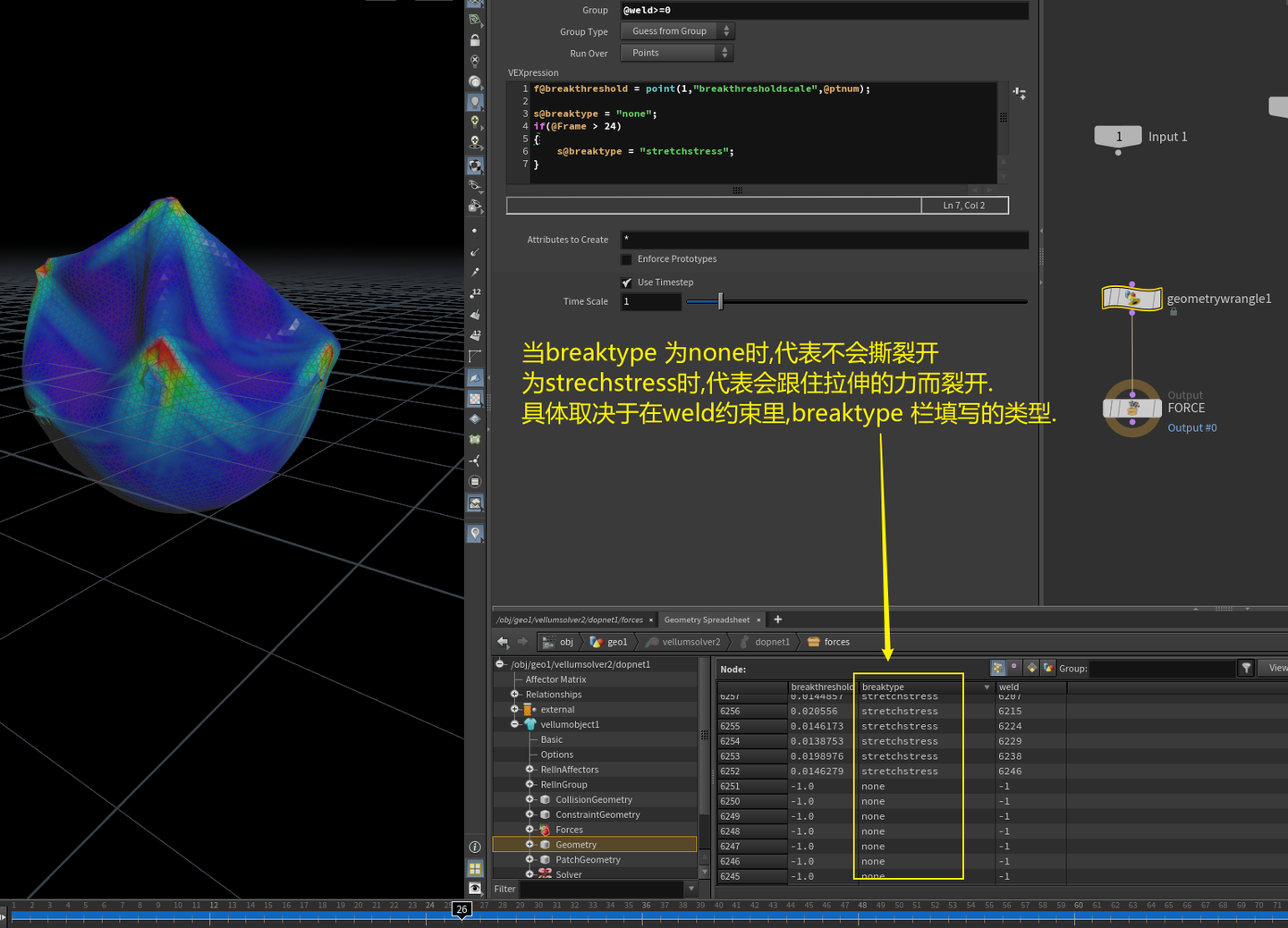Click the disable lighting bulb with X

pyautogui.click(x=475, y=61)
